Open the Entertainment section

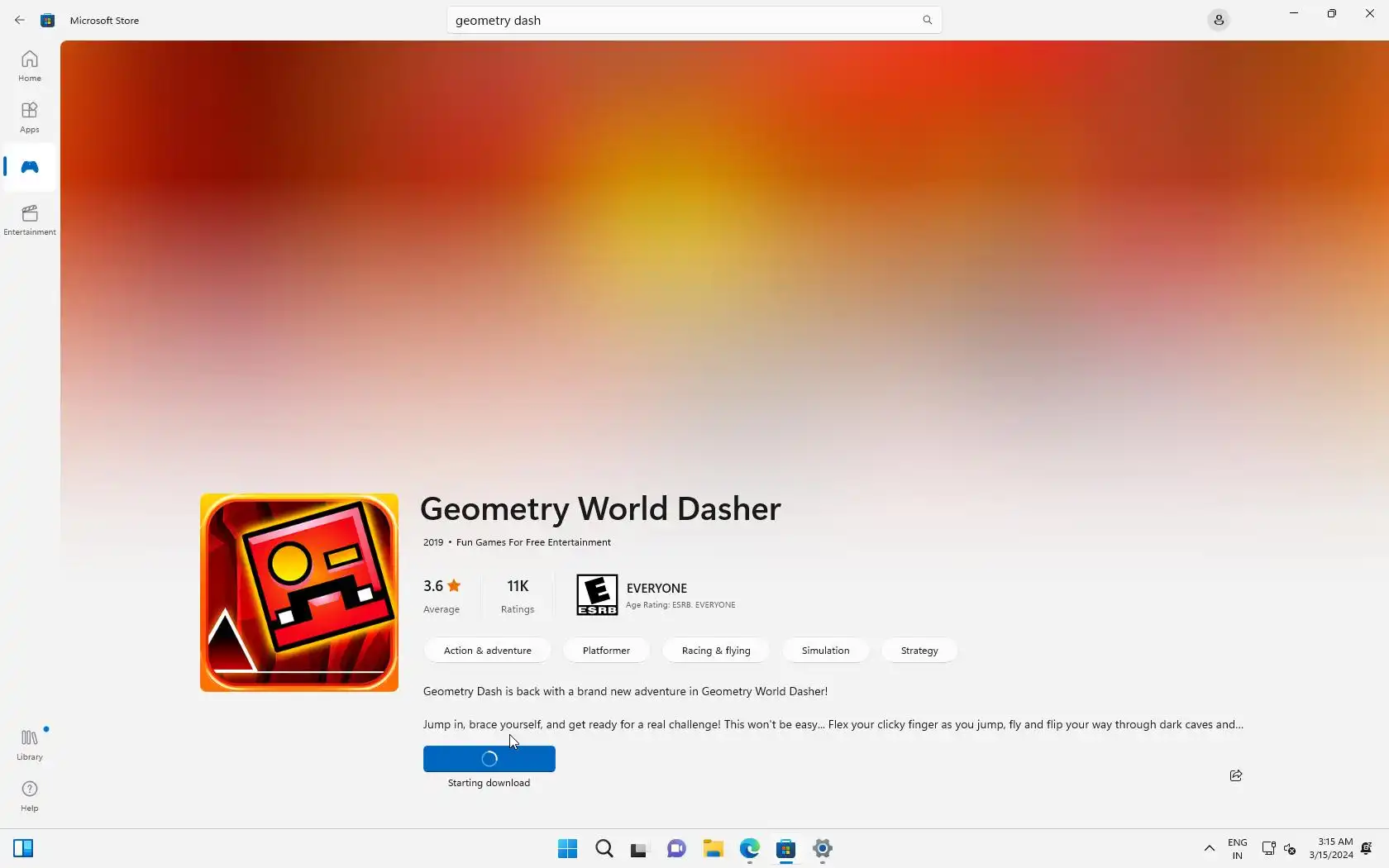(30, 220)
